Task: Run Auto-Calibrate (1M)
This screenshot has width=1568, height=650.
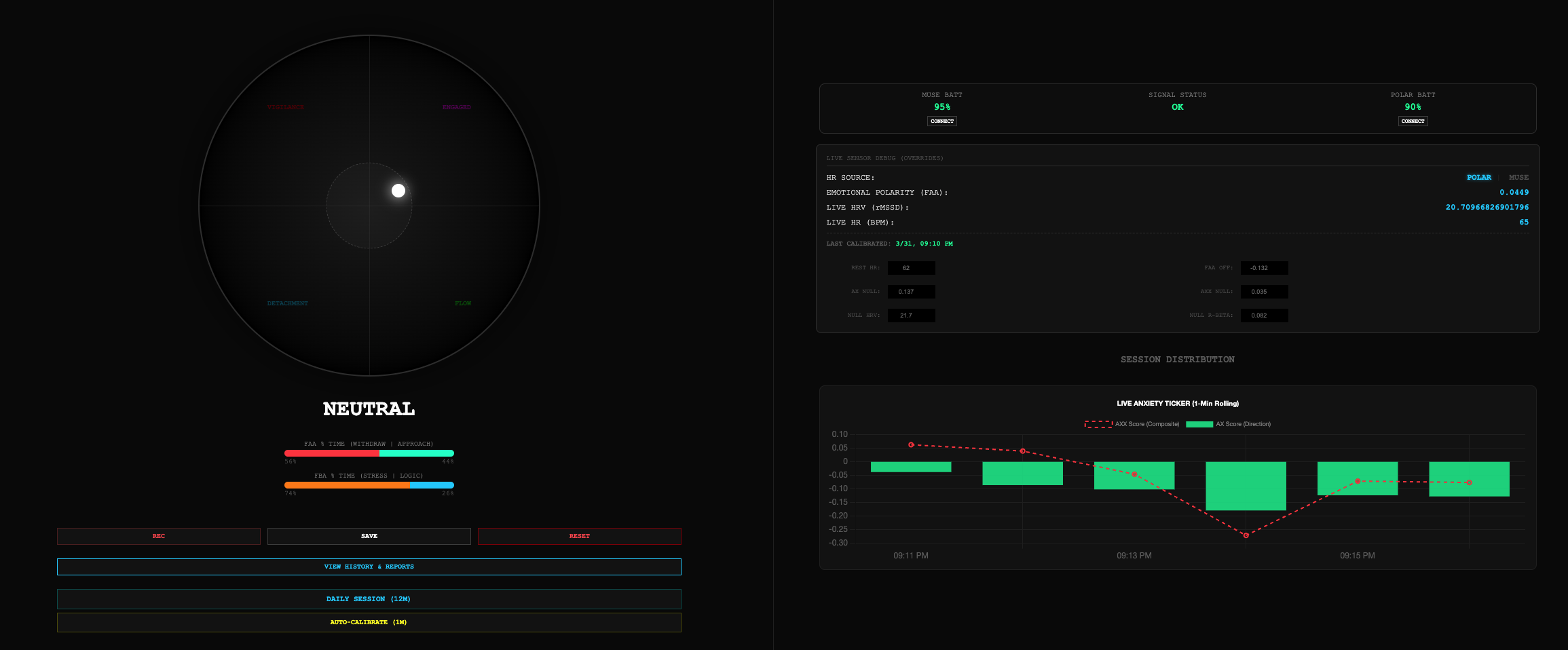Action: pyautogui.click(x=369, y=622)
